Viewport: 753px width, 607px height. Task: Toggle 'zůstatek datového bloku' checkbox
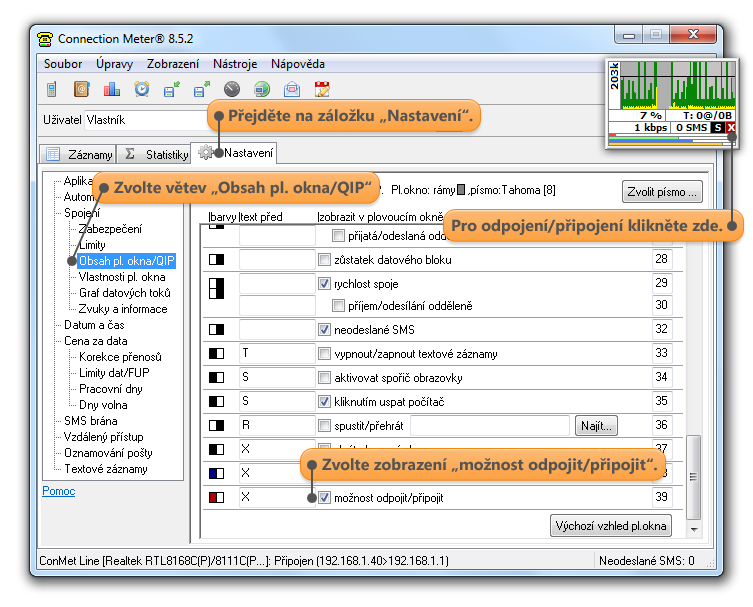pos(325,260)
